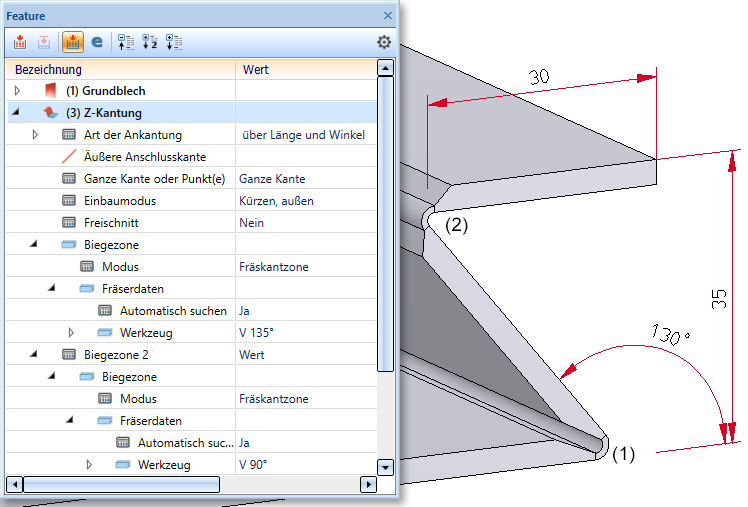Click the vertical scrollbar down arrow
The width and height of the screenshot is (748, 507).
tap(385, 467)
